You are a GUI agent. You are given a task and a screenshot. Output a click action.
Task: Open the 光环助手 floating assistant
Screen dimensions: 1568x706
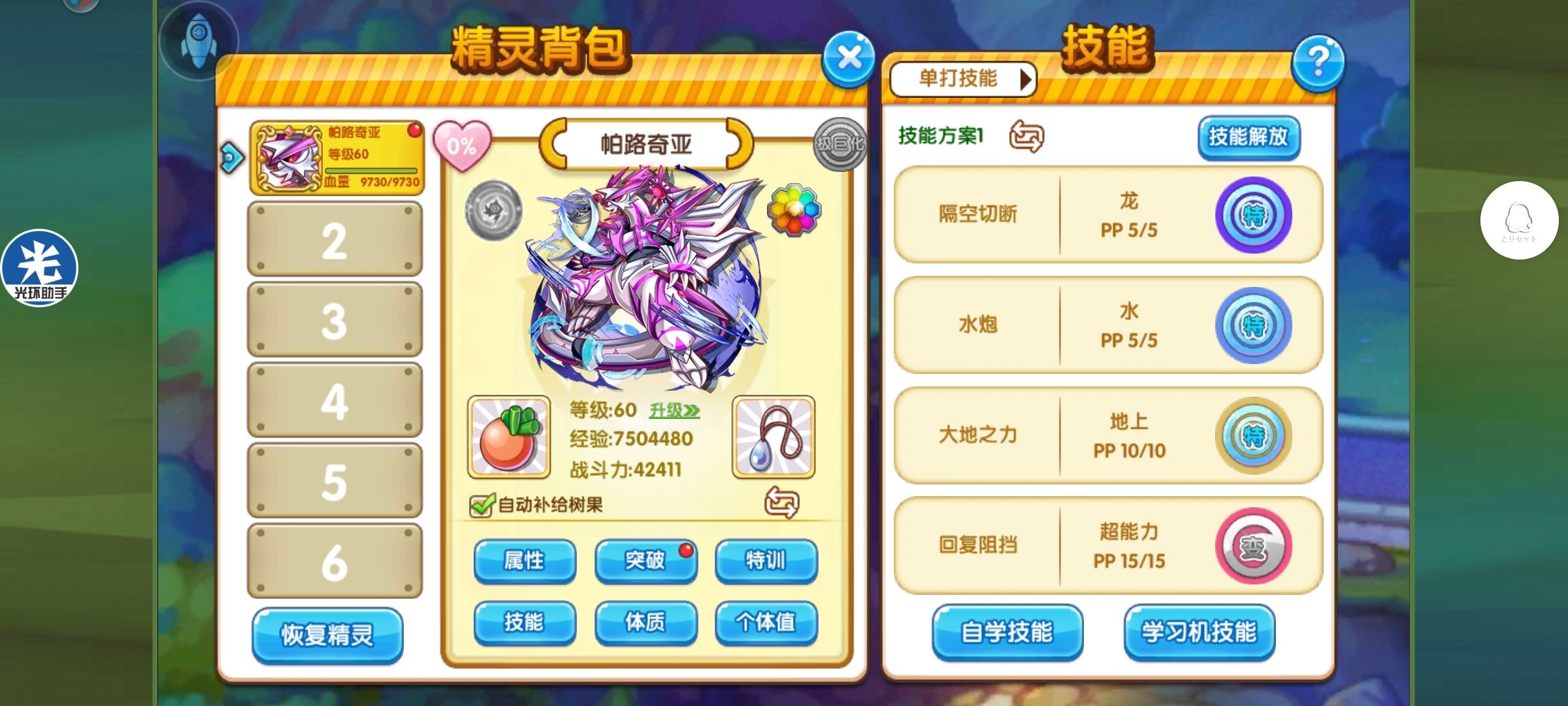pos(40,267)
